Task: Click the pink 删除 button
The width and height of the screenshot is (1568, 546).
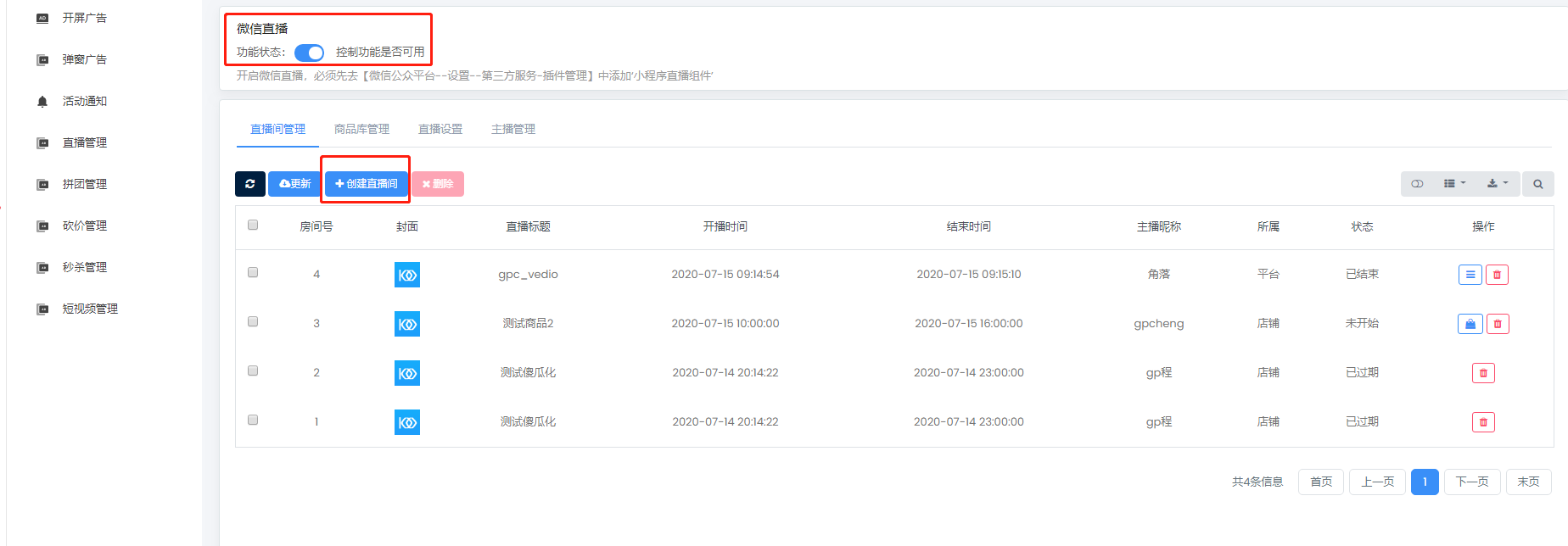Action: (438, 184)
